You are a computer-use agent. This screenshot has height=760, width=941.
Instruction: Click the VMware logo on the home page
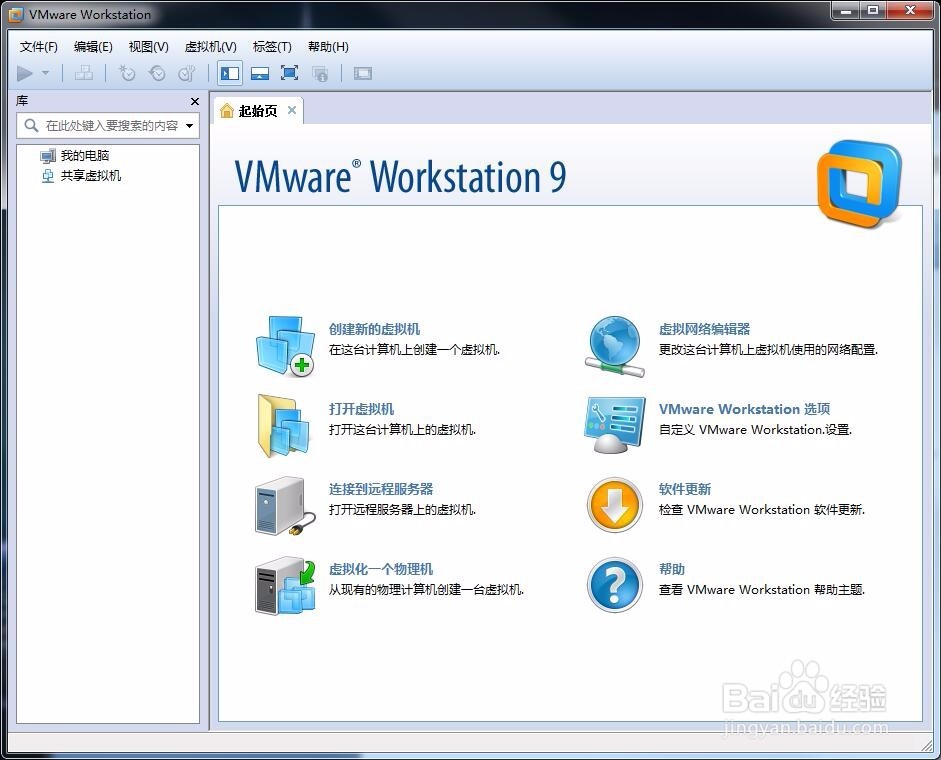[859, 183]
